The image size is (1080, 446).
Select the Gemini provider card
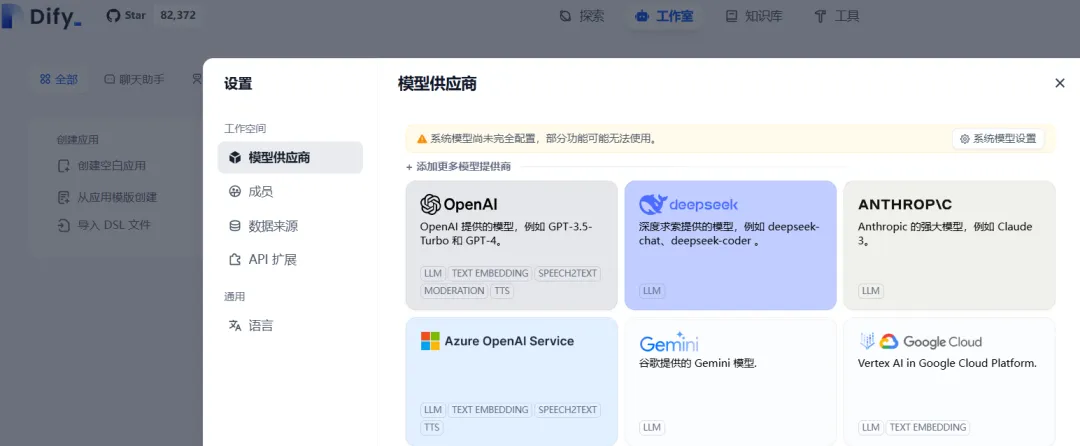point(730,381)
